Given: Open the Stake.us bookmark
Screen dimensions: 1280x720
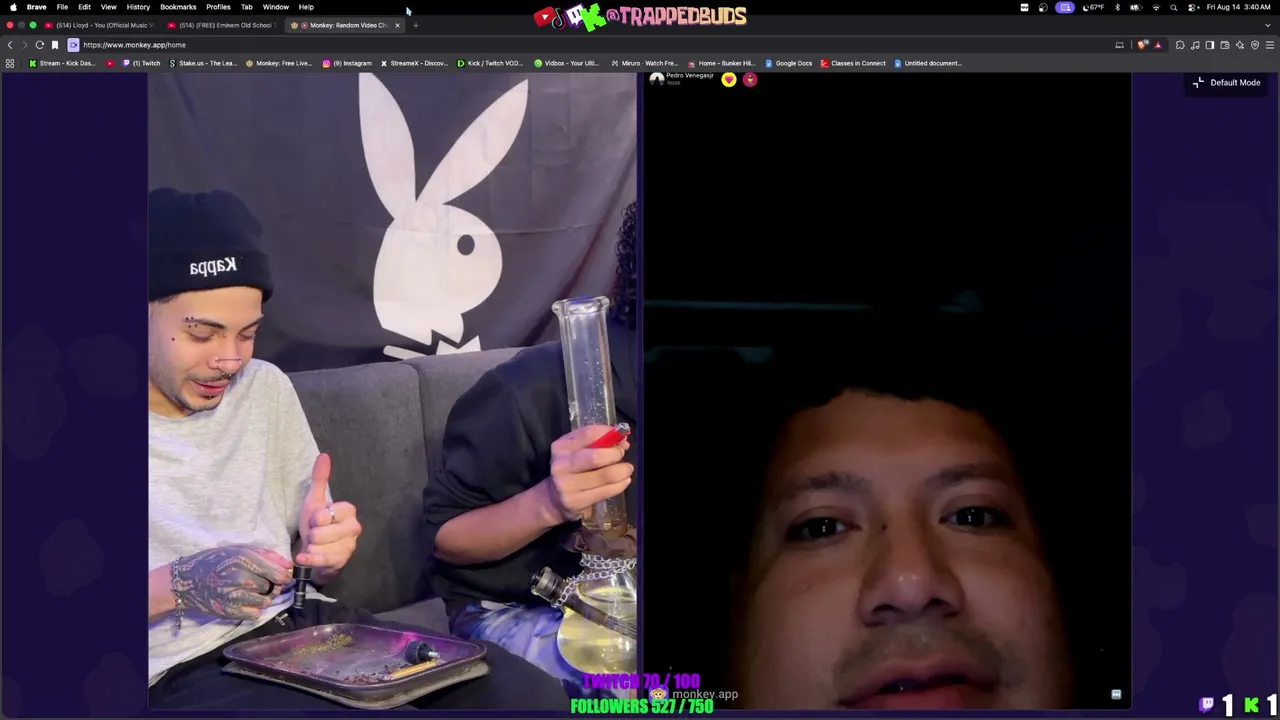Looking at the screenshot, I should pos(203,63).
